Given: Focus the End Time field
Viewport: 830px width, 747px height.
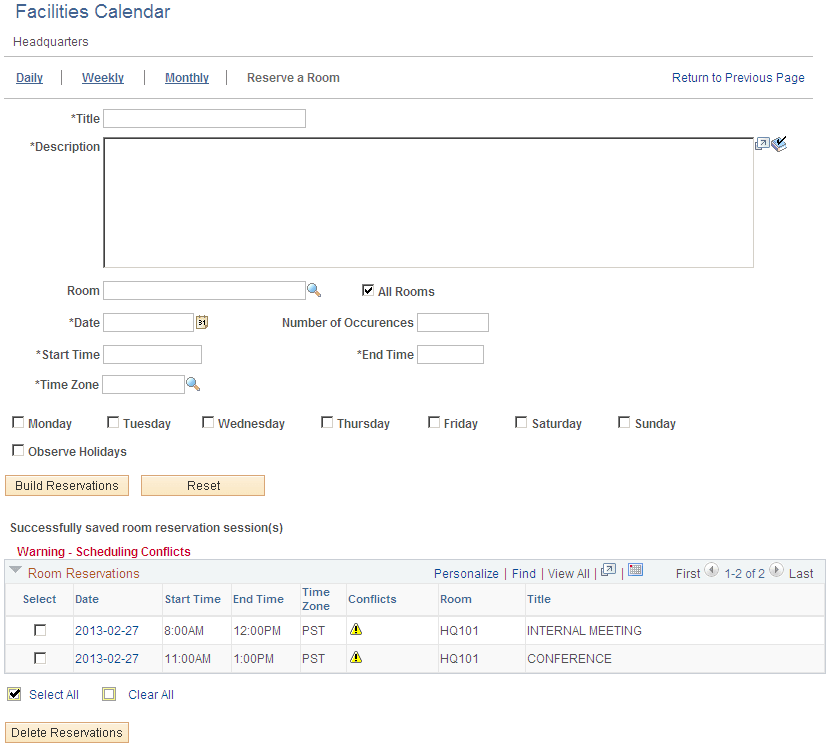Looking at the screenshot, I should point(450,354).
